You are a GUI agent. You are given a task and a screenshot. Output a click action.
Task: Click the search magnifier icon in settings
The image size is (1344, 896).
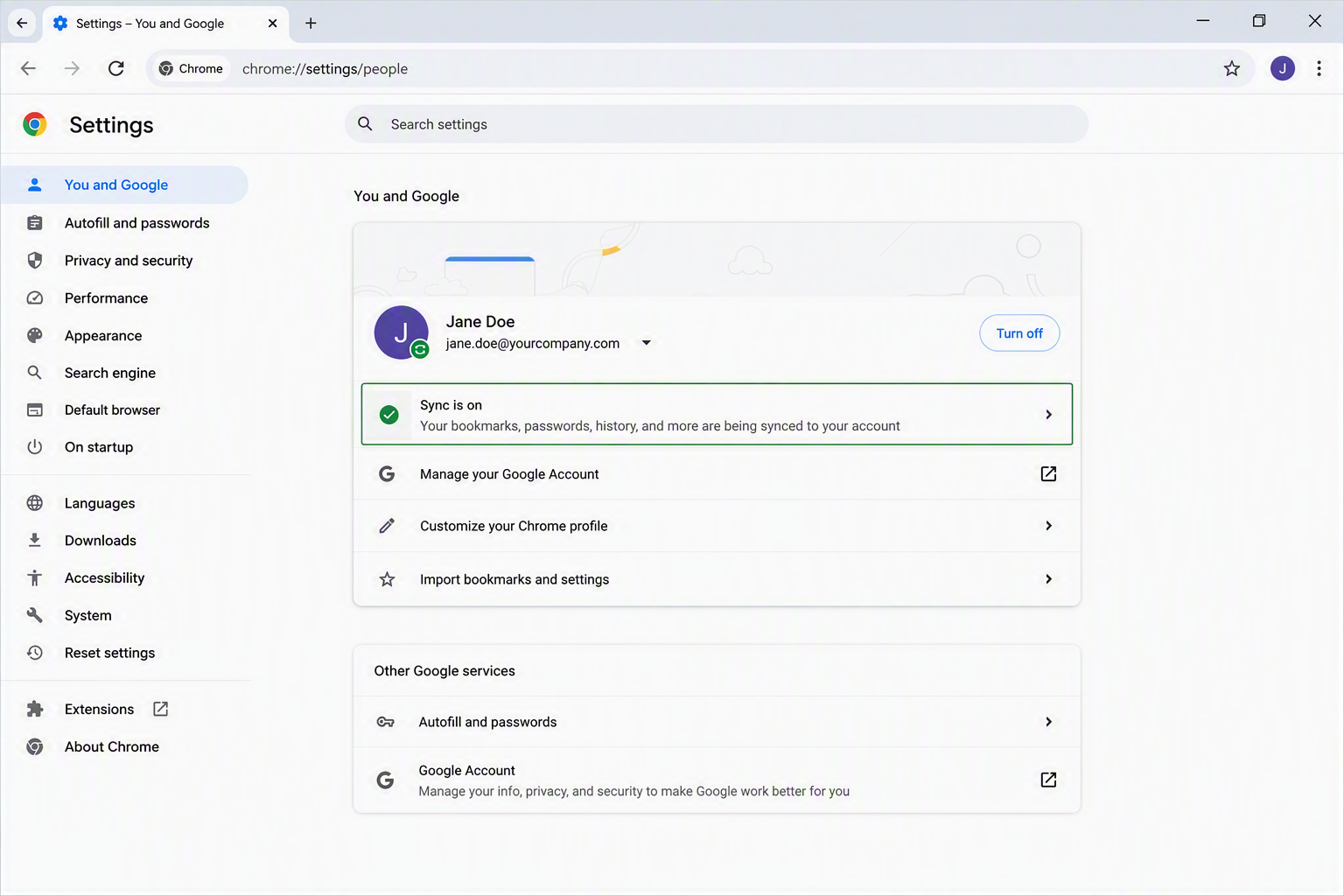[365, 124]
